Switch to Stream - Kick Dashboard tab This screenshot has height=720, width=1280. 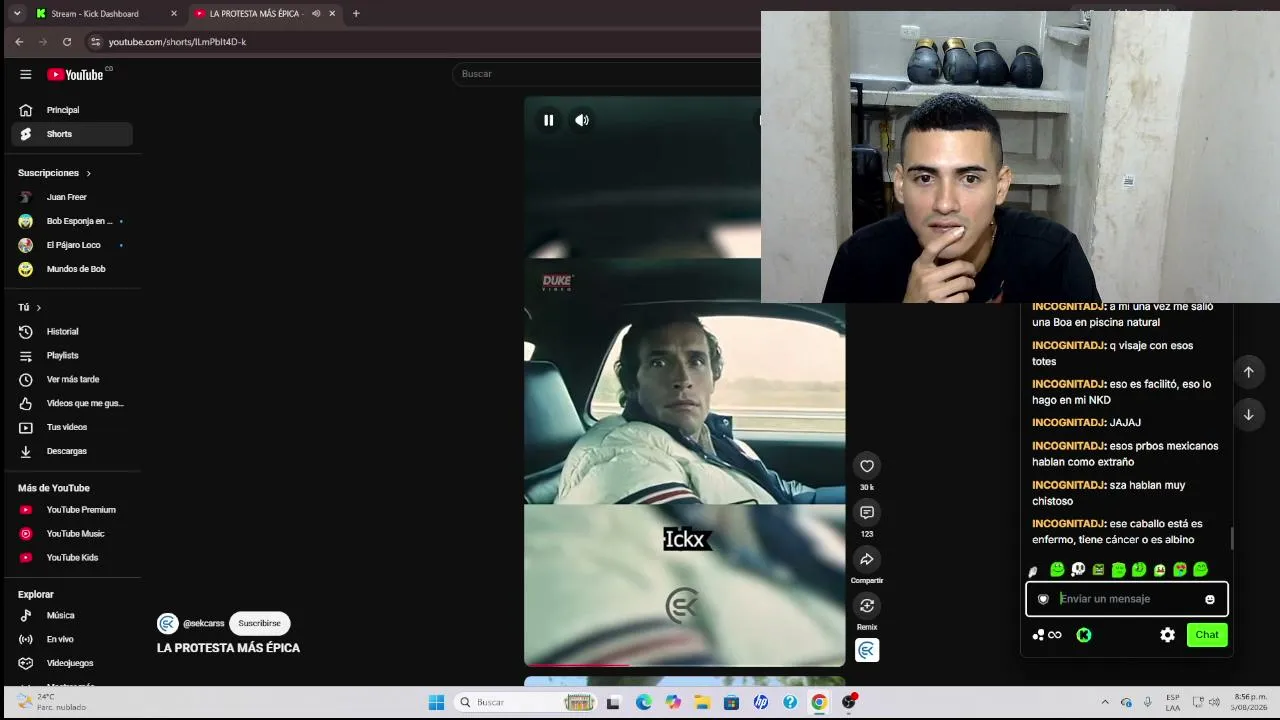106,13
